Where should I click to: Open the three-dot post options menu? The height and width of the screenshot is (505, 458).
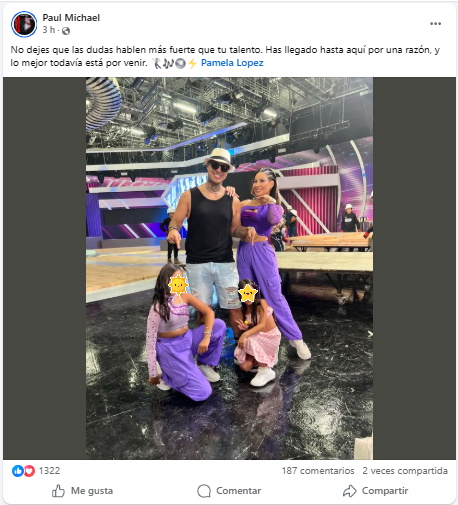[x=435, y=24]
